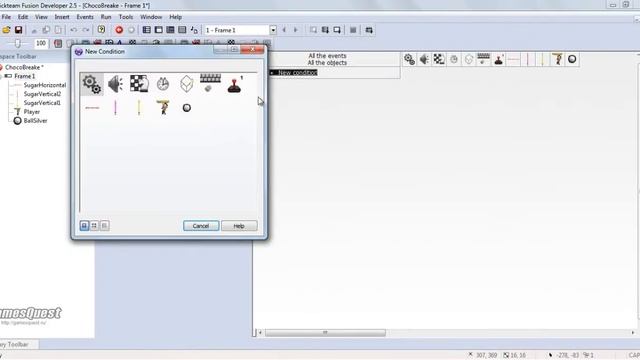This screenshot has height=360, width=640.
Task: Select Special conditions gears icon in dialog
Action: coord(92,84)
